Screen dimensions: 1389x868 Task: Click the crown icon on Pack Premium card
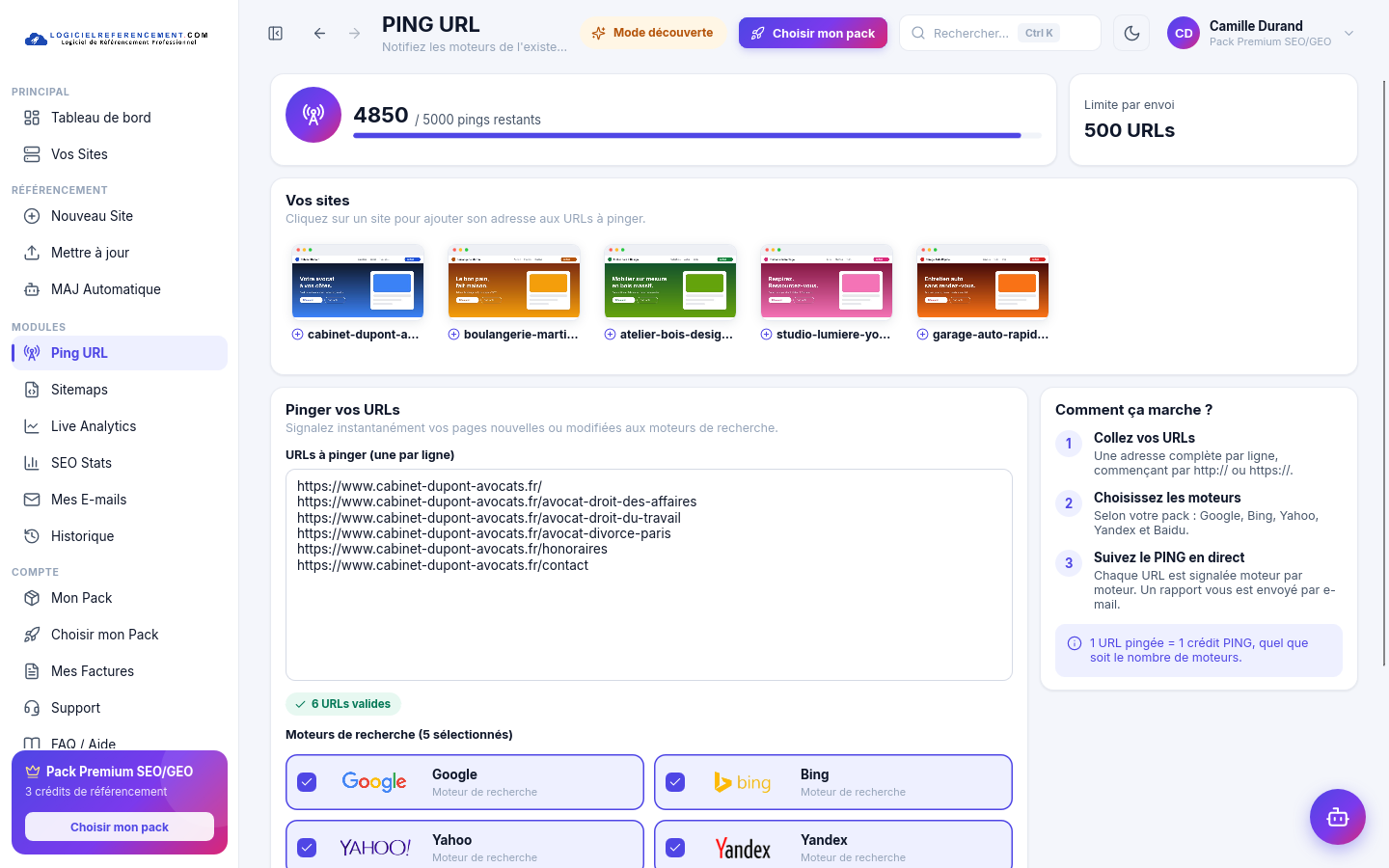click(x=33, y=772)
